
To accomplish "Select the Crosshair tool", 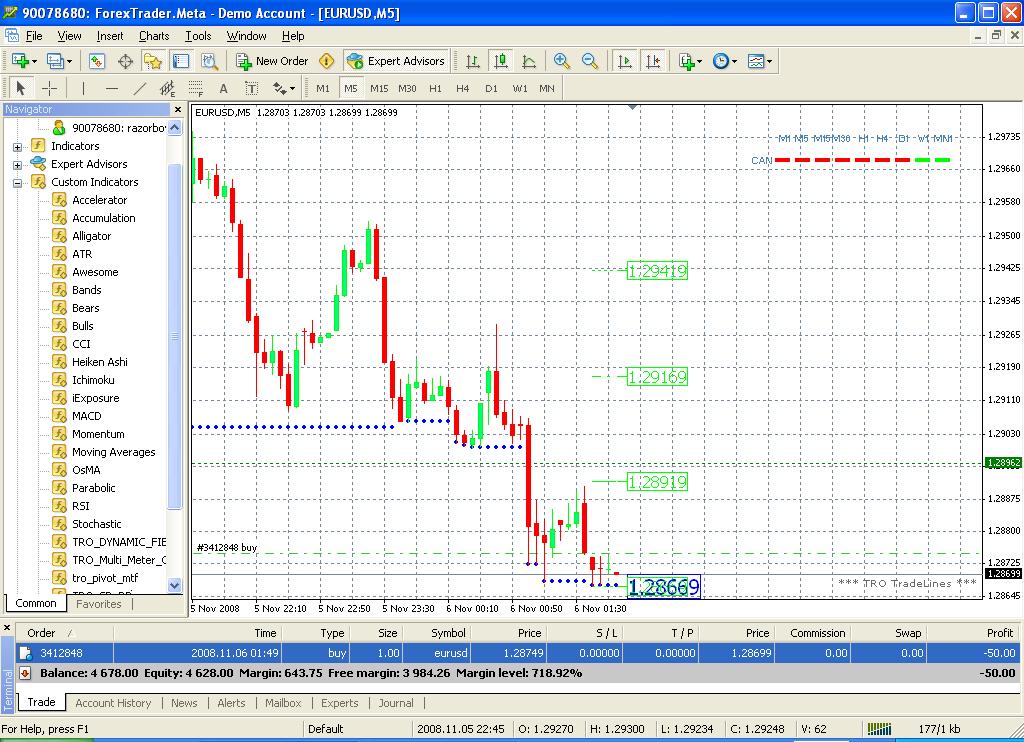I will [48, 88].
